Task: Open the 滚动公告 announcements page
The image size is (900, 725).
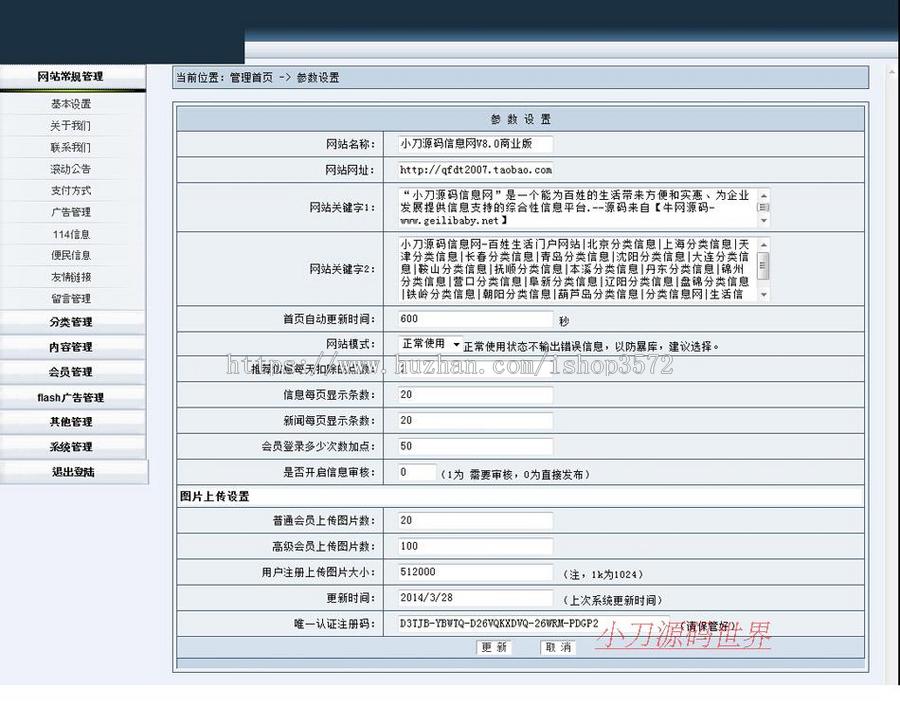Action: click(70, 169)
